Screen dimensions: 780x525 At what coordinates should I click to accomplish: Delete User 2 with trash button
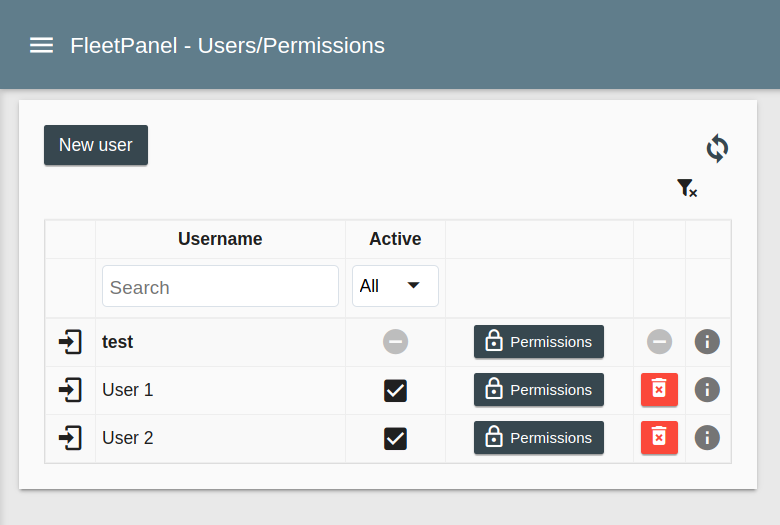659,438
